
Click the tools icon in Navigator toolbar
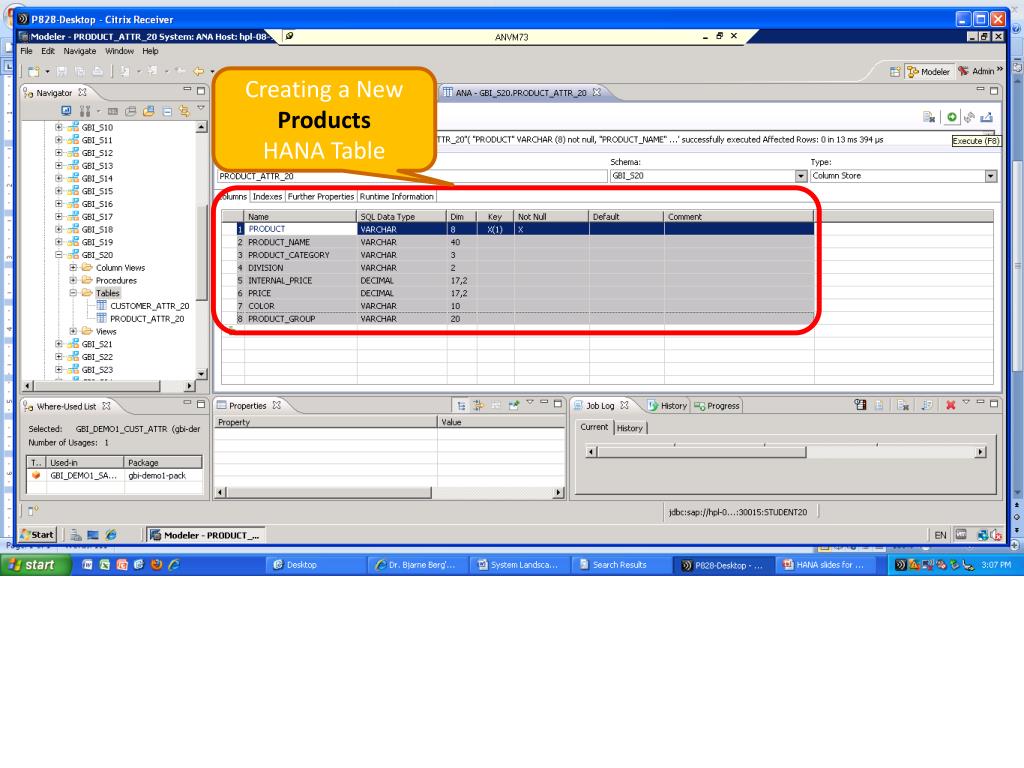coord(84,111)
